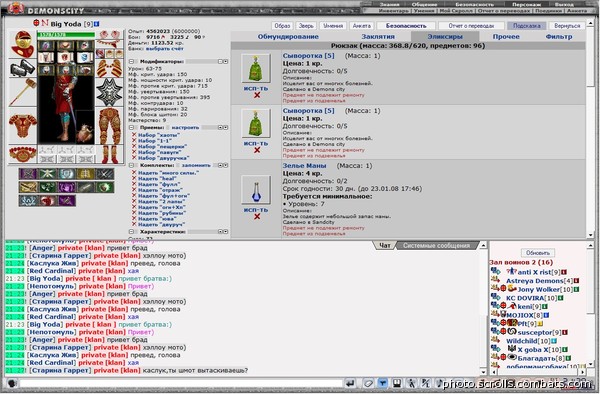Click the Надеть "фулл+огн" set link
The height and width of the screenshot is (394, 600).
(x=164, y=195)
